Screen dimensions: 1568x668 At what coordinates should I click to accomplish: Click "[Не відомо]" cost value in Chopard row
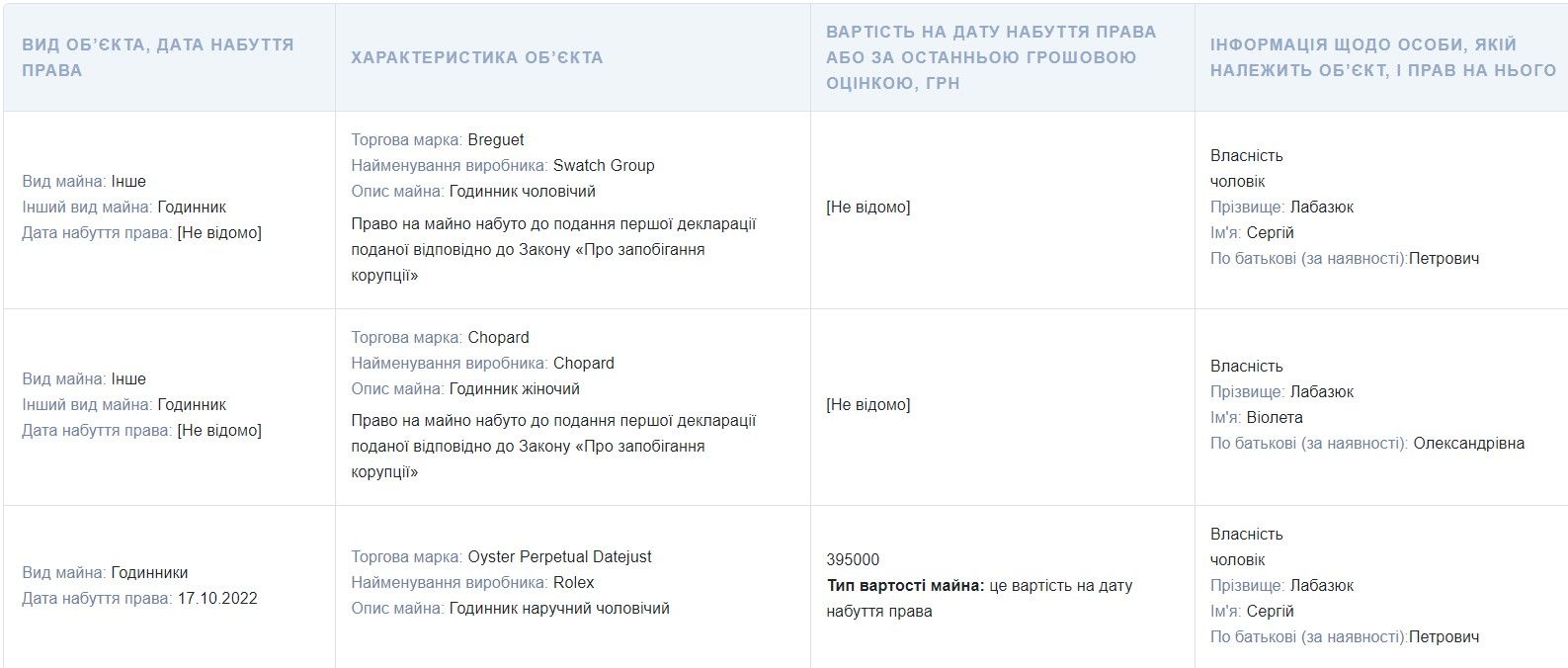(x=868, y=404)
